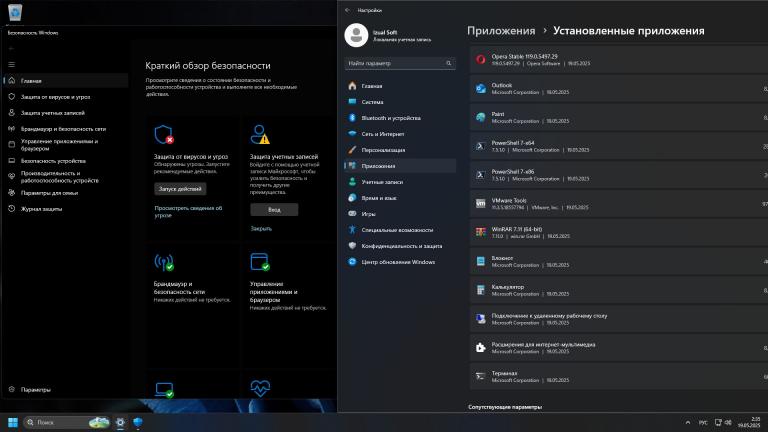Screen dimensions: 768x432
Task: Open the Windows Start button
Action: tap(13, 422)
